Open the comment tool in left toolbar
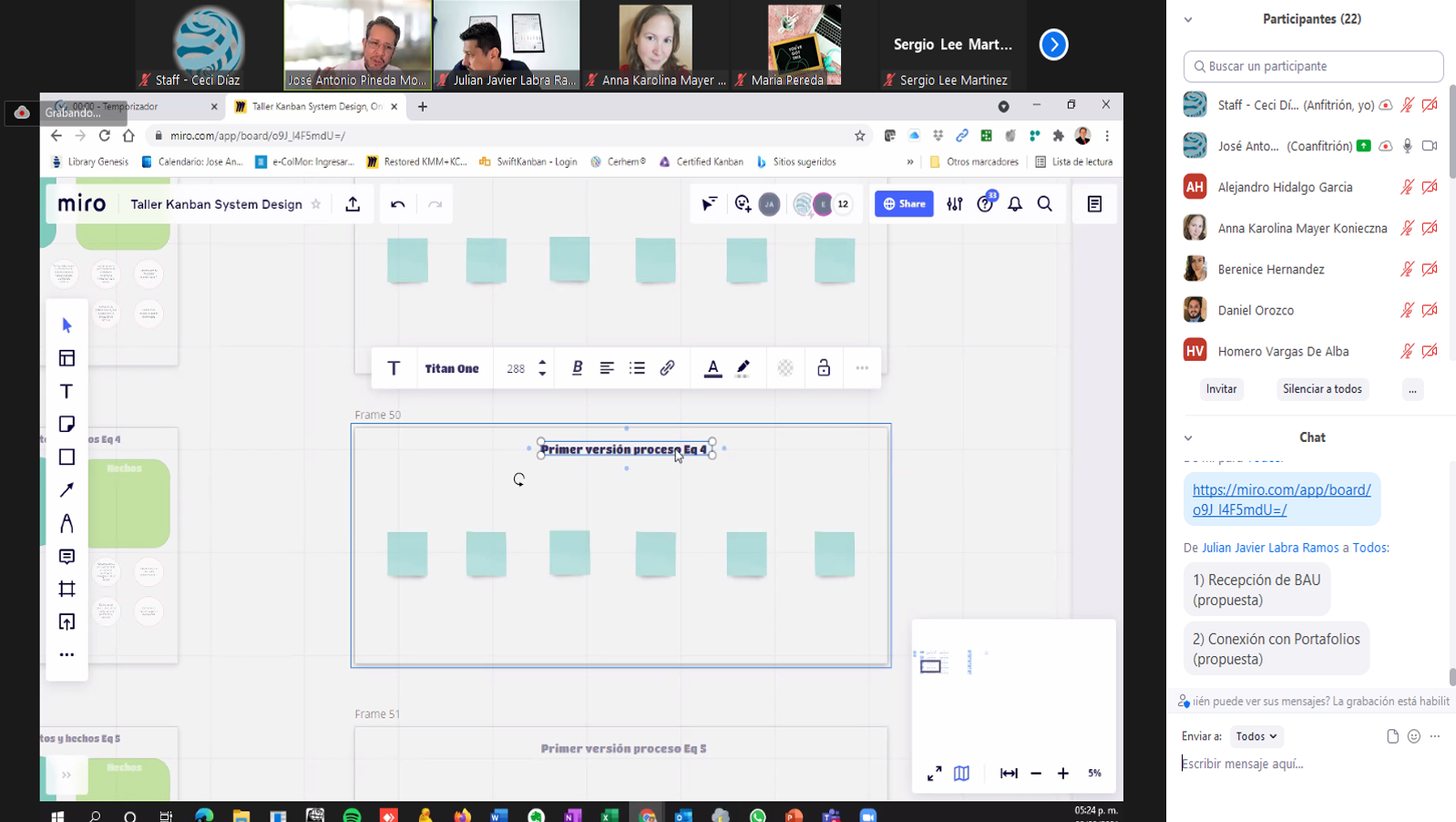Screen dimensions: 1456x822 pyautogui.click(x=67, y=556)
